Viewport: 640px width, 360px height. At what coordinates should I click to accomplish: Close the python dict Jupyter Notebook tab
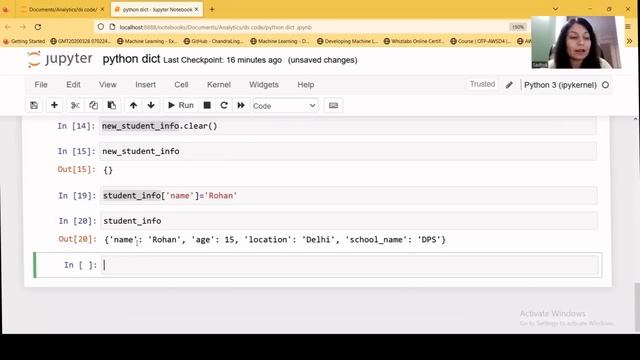point(196,9)
